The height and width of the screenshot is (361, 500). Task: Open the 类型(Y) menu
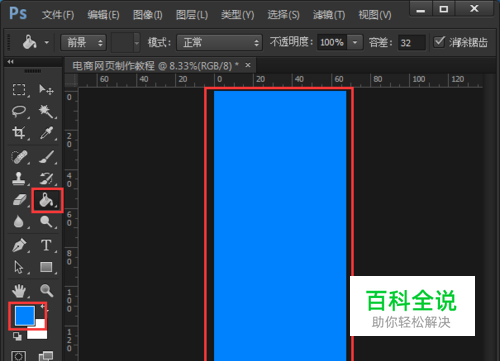tap(238, 15)
